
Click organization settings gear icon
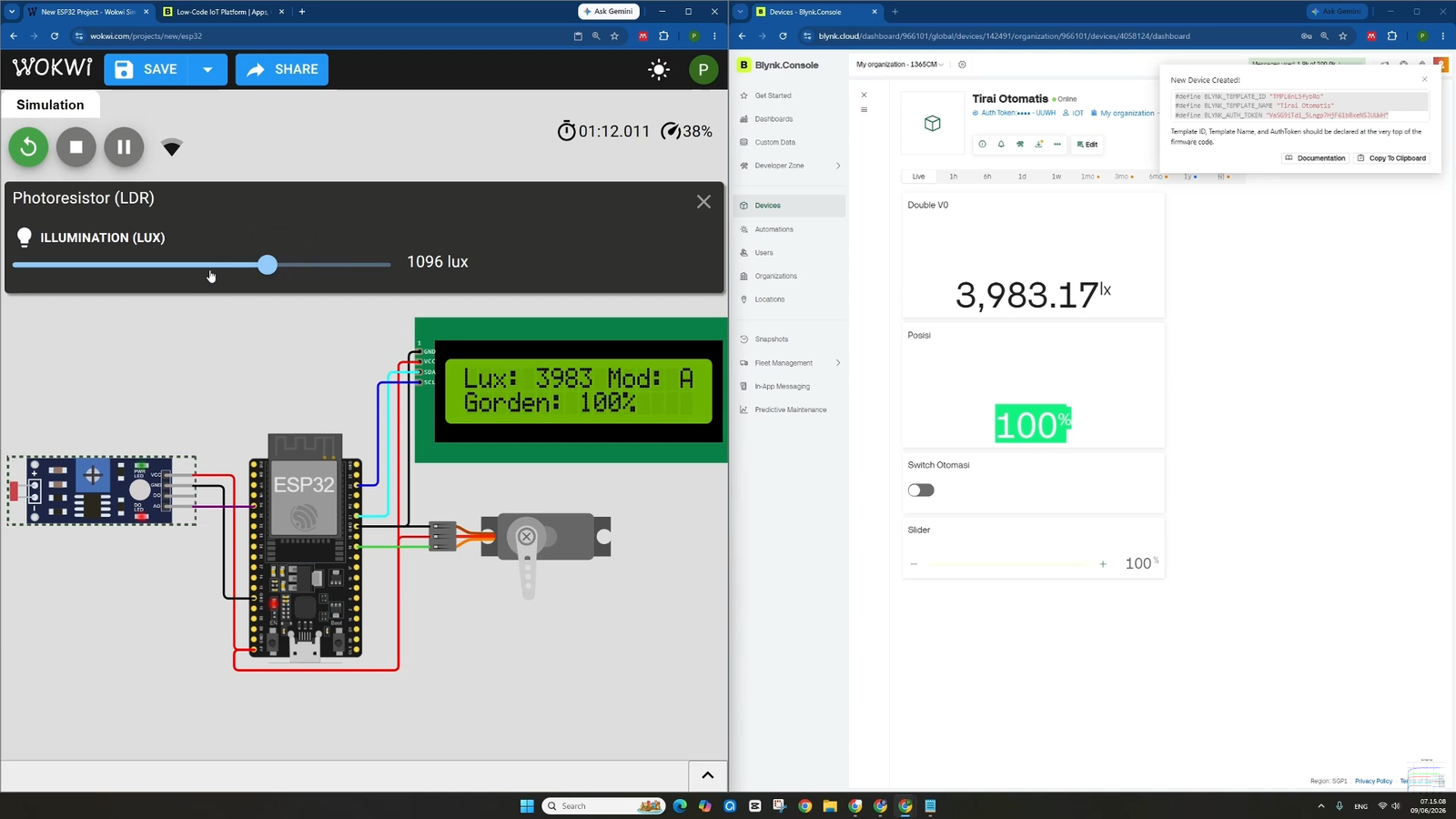[x=962, y=65]
